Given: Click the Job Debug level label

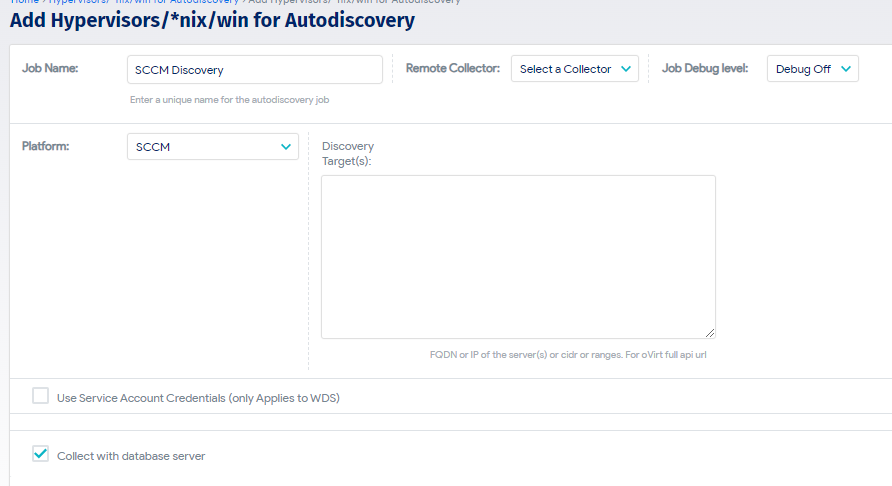Looking at the screenshot, I should pyautogui.click(x=705, y=68).
